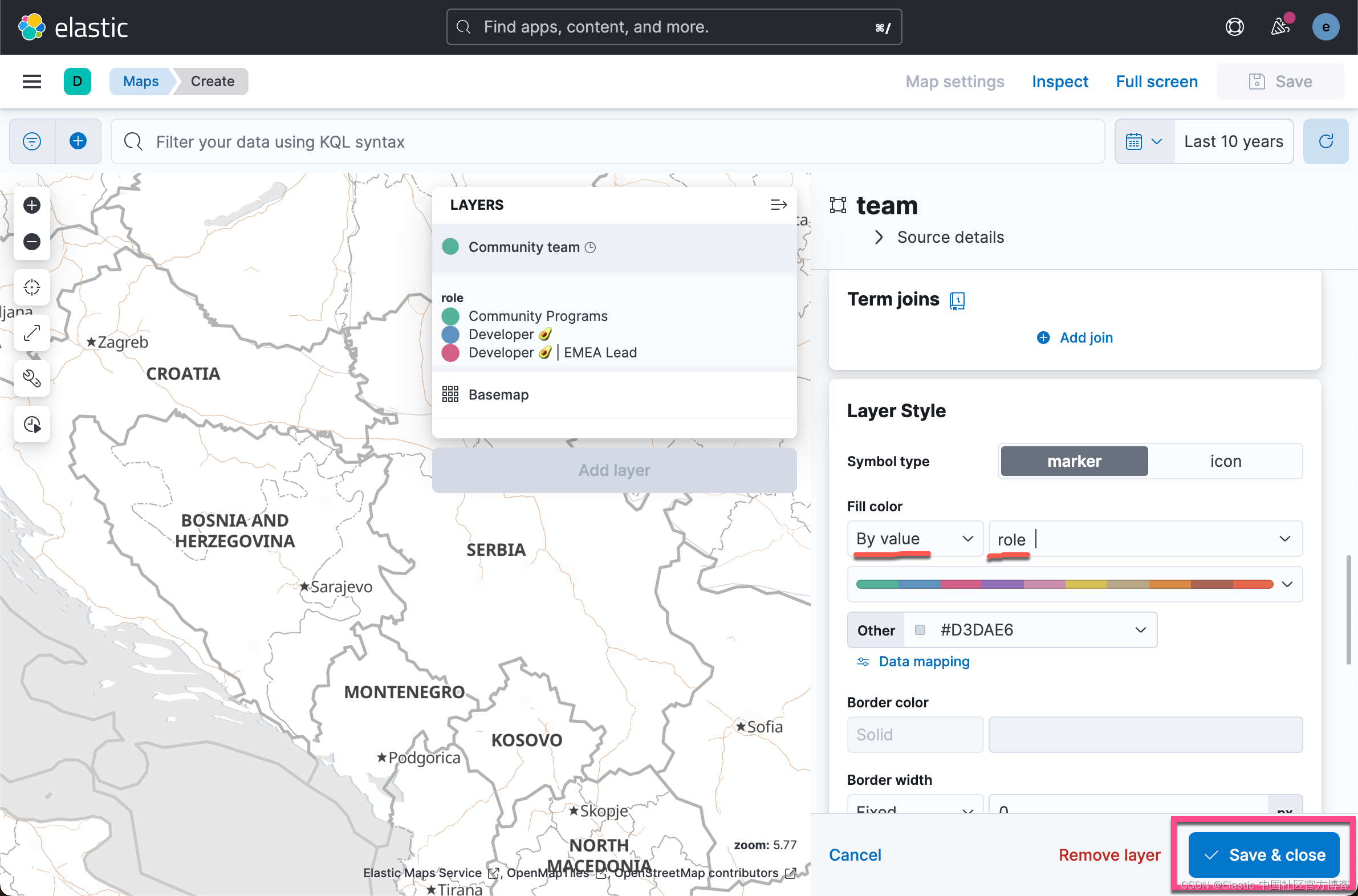Viewport: 1358px width, 896px height.
Task: Switch symbol type to icon
Action: click(x=1225, y=461)
